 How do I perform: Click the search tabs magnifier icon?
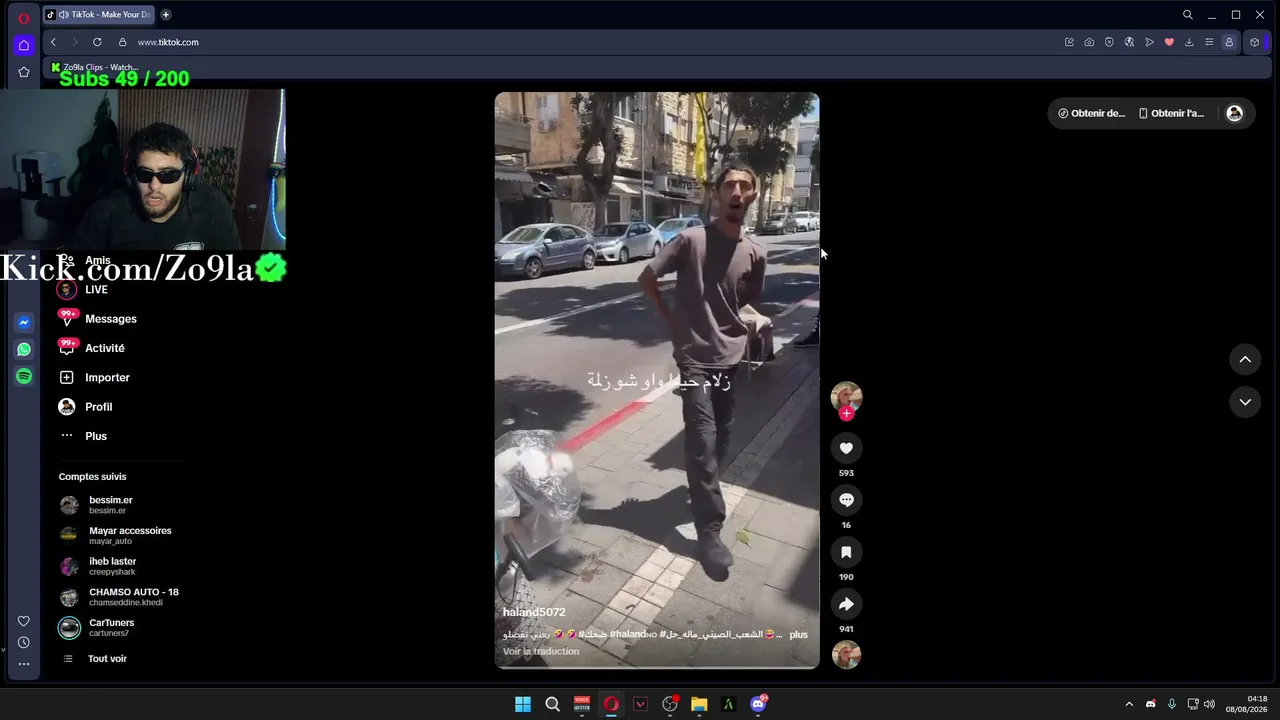[1188, 15]
